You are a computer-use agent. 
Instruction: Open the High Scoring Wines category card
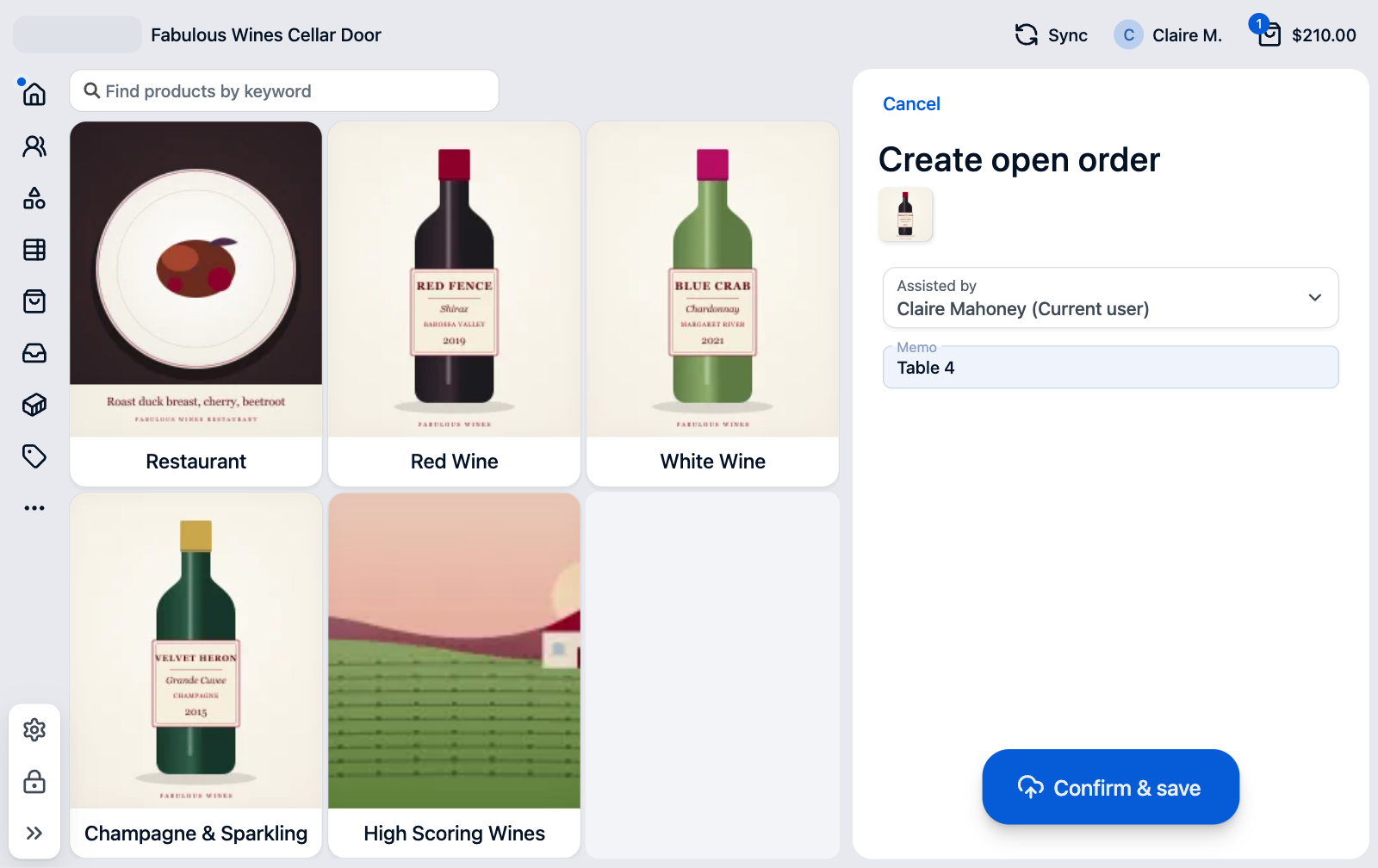point(454,675)
